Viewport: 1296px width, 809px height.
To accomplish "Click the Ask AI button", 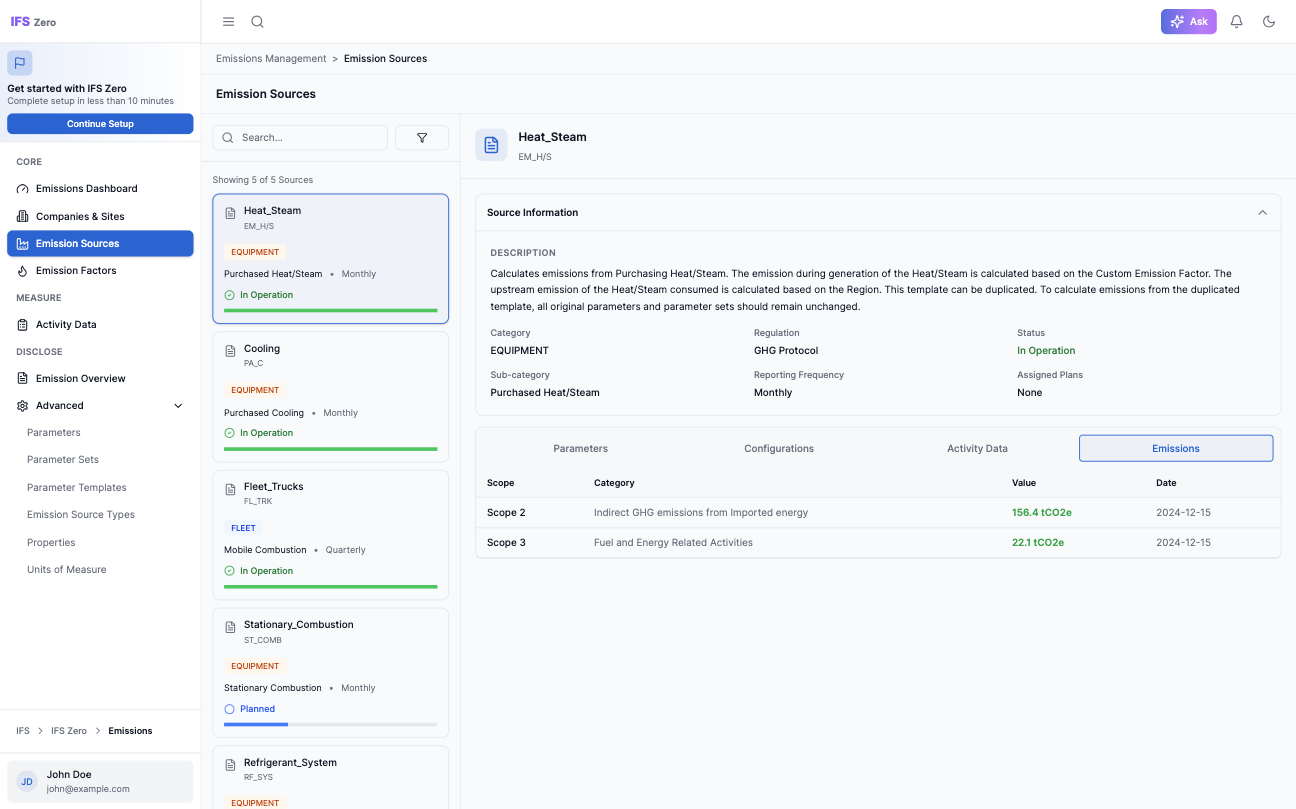I will point(1188,22).
